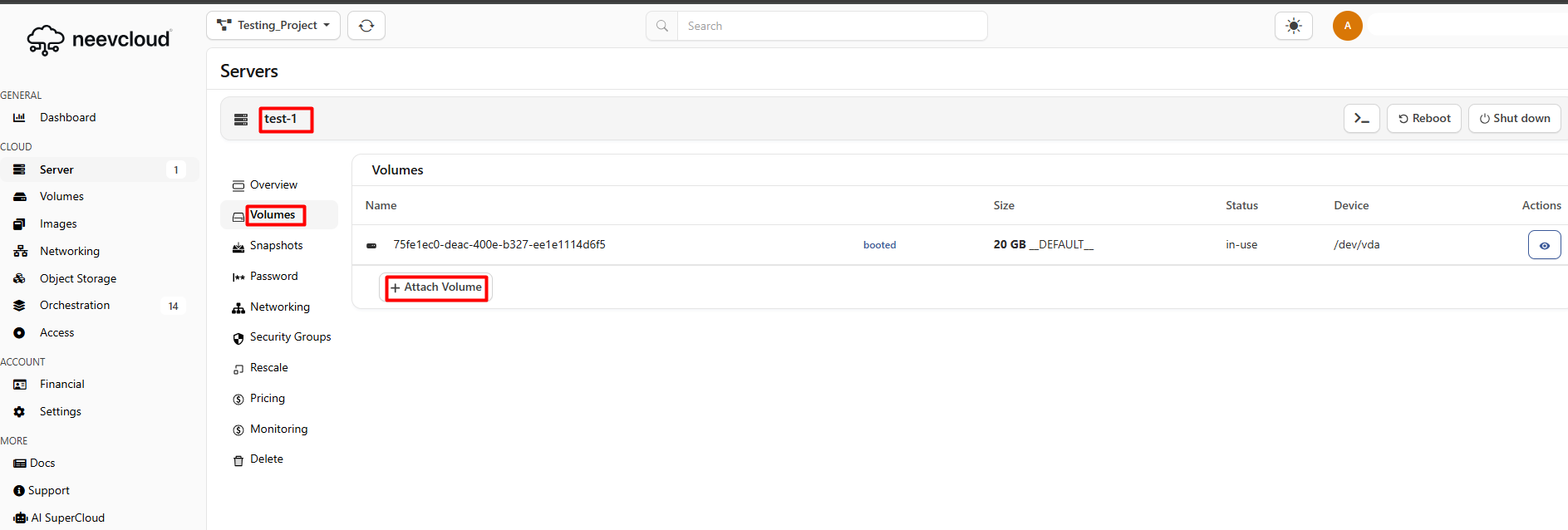Shut down the server
The height and width of the screenshot is (530, 1568).
click(1514, 119)
